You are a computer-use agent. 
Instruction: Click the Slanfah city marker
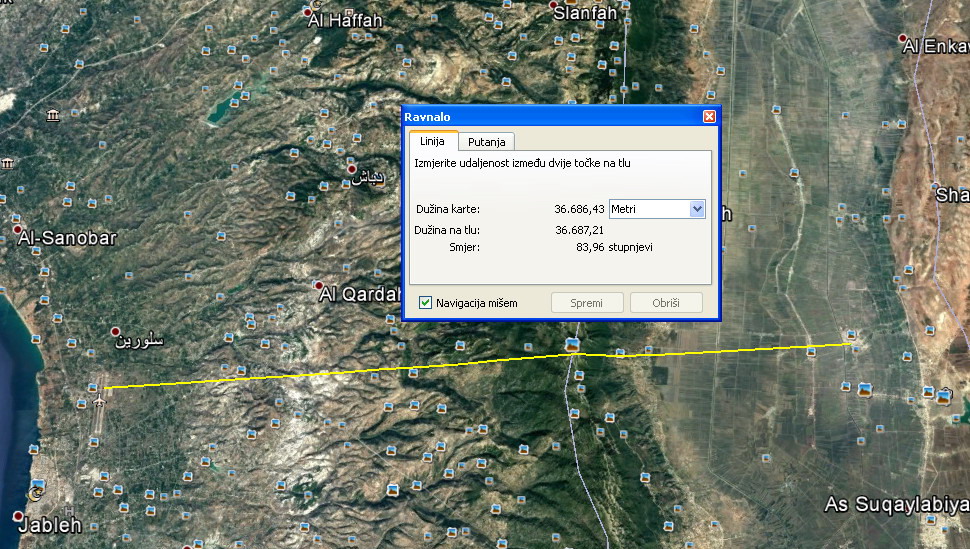[558, 6]
